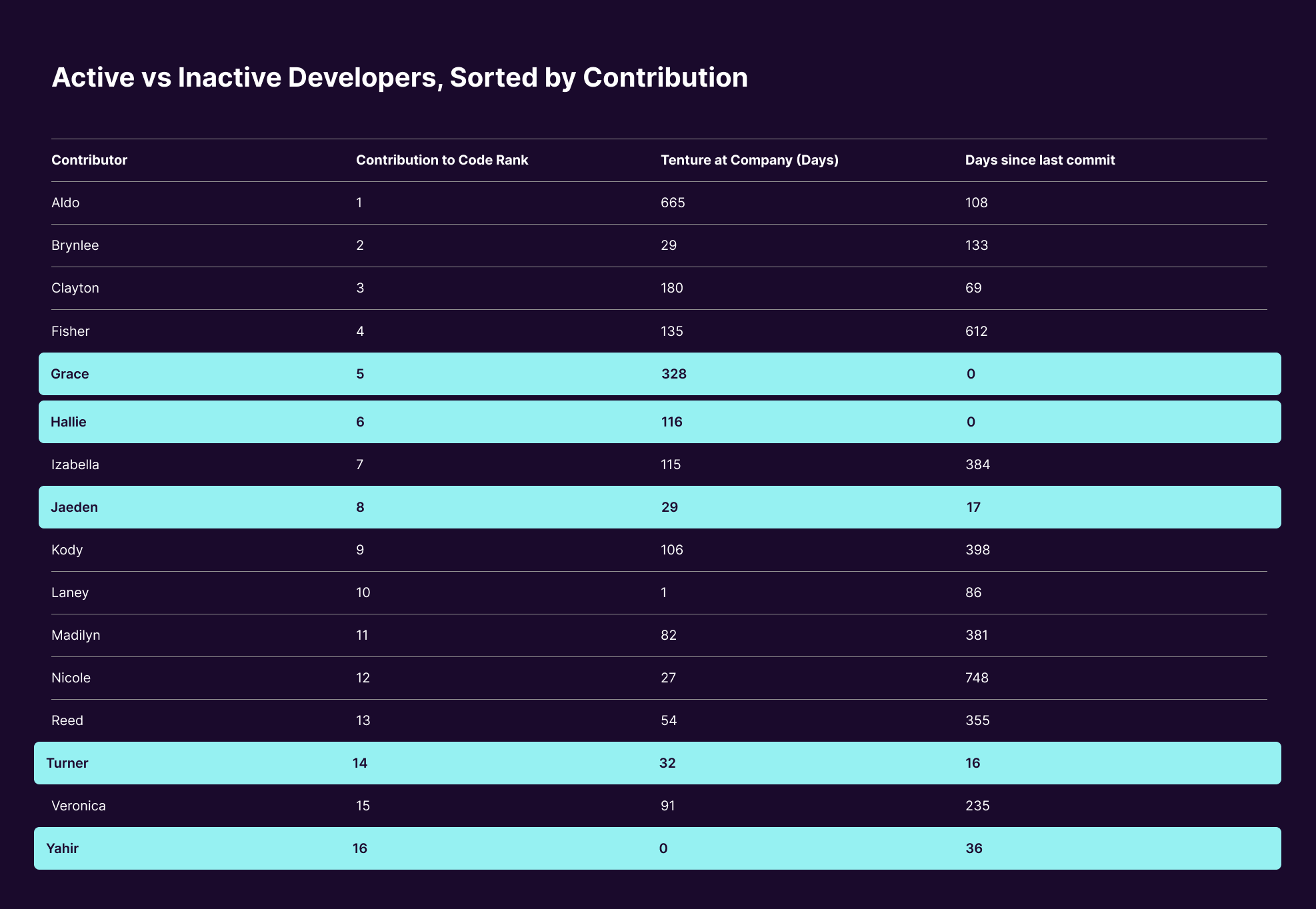Click the Veronica contributor name

click(78, 806)
